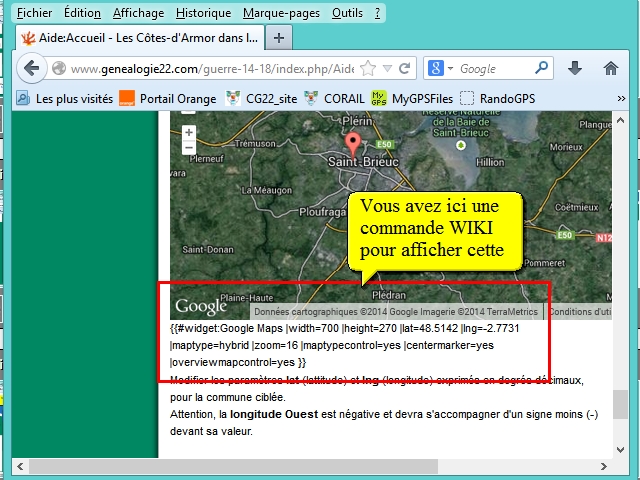Click the red map marker on Saint-Brieuc
Image resolution: width=640 pixels, height=480 pixels.
pos(353,144)
